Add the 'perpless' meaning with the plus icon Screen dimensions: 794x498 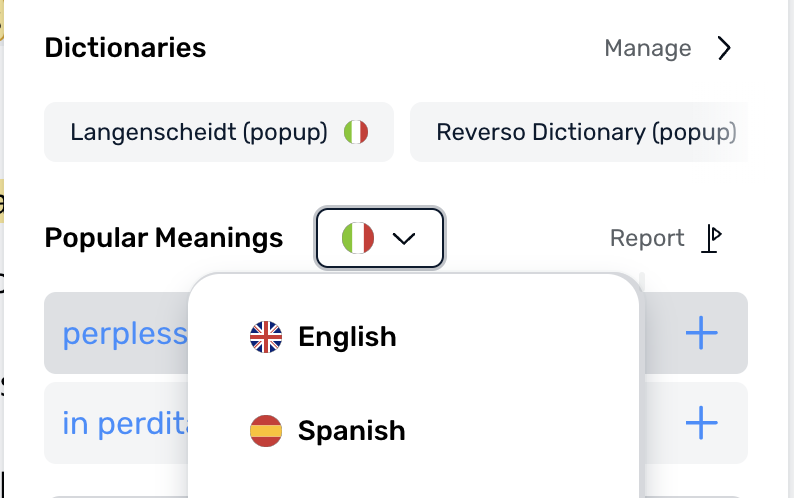click(x=701, y=333)
